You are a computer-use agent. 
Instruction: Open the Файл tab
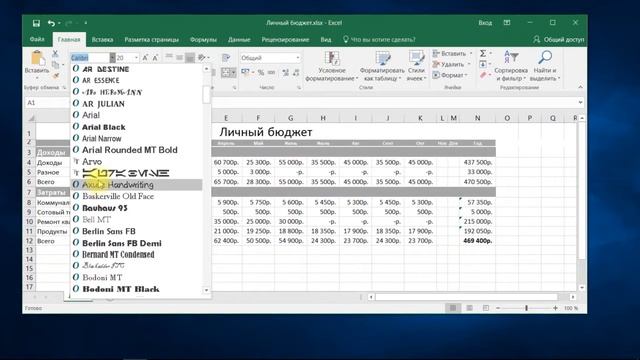[37, 40]
